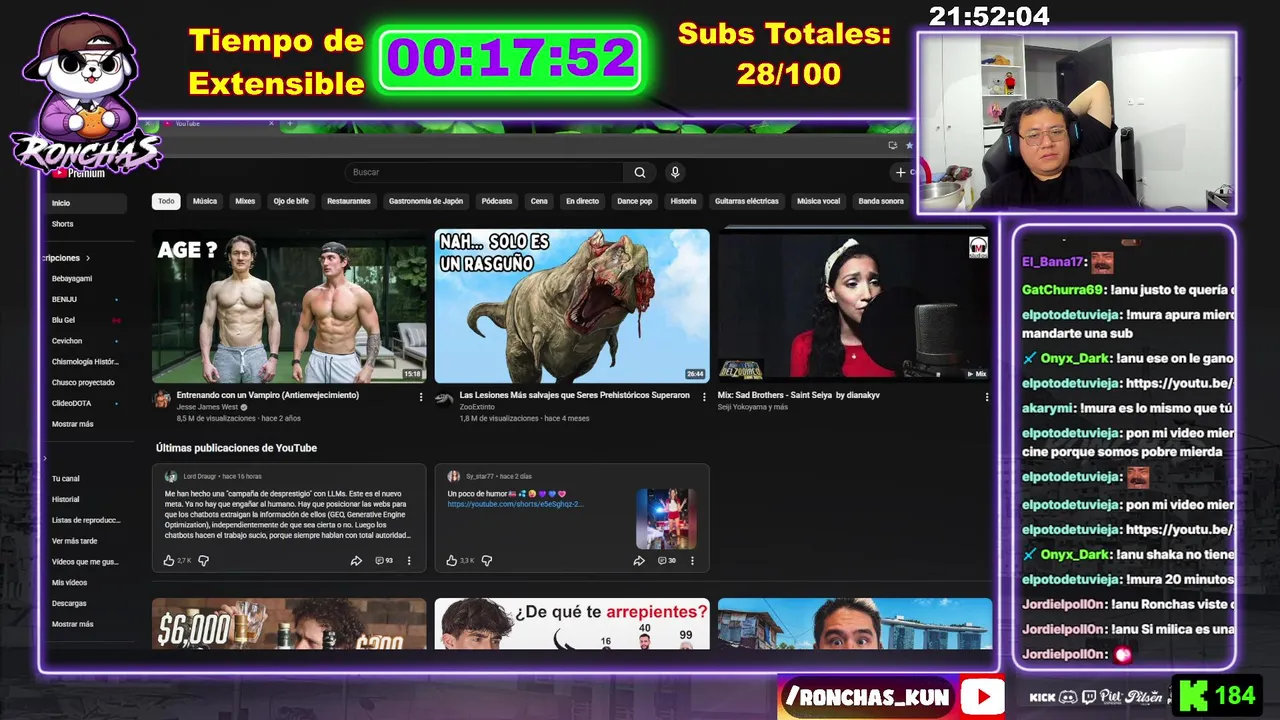The height and width of the screenshot is (720, 1280).
Task: Open the dinosaur Nah solo es un rasguño thumbnail
Action: tap(572, 306)
